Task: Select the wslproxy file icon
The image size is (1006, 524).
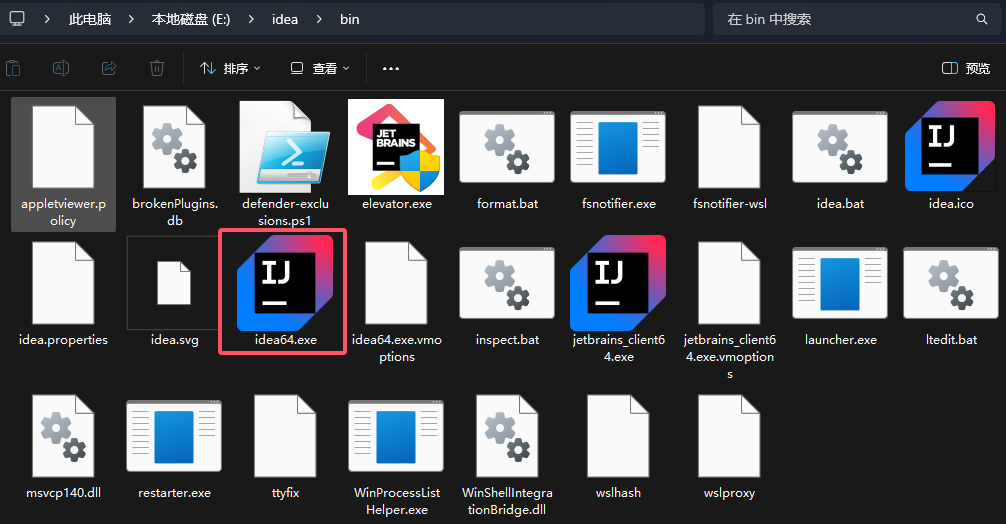Action: pyautogui.click(x=729, y=436)
